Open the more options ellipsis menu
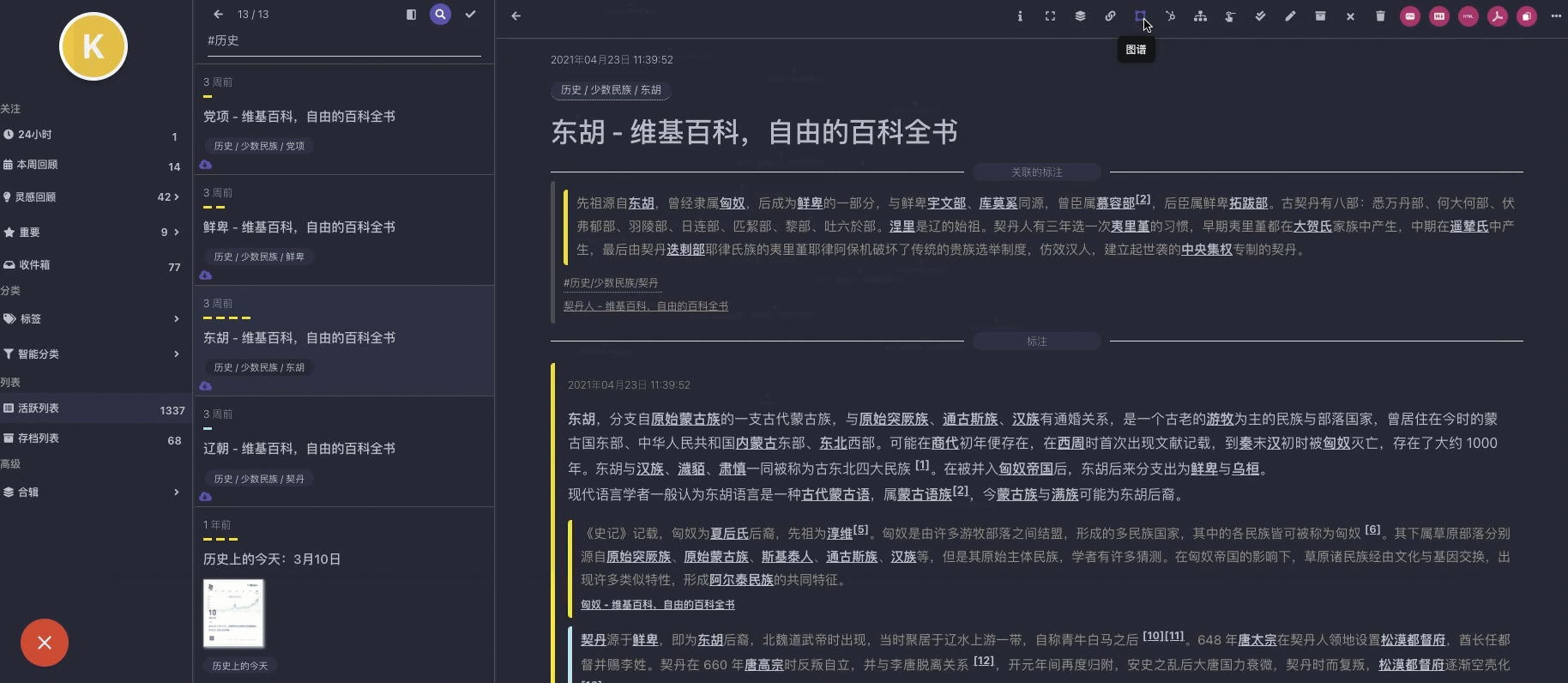 click(x=1556, y=16)
